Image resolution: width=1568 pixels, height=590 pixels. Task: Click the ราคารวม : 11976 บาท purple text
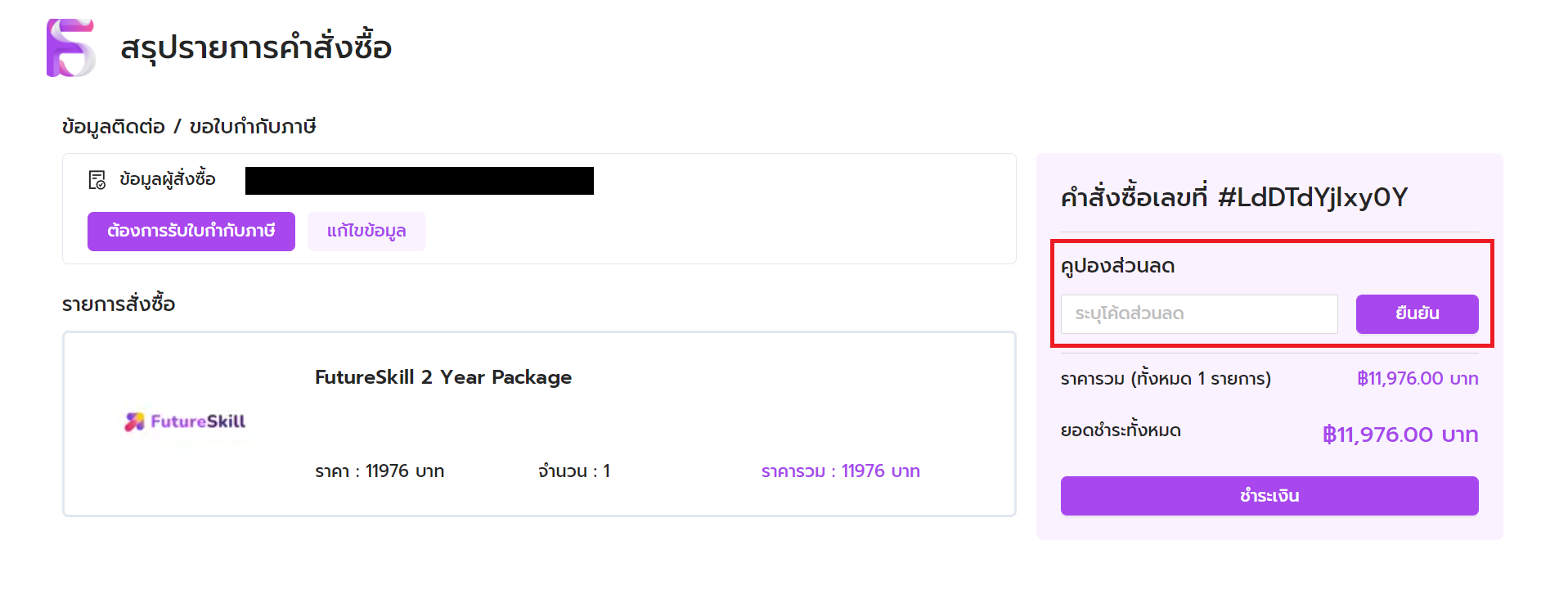pos(841,471)
